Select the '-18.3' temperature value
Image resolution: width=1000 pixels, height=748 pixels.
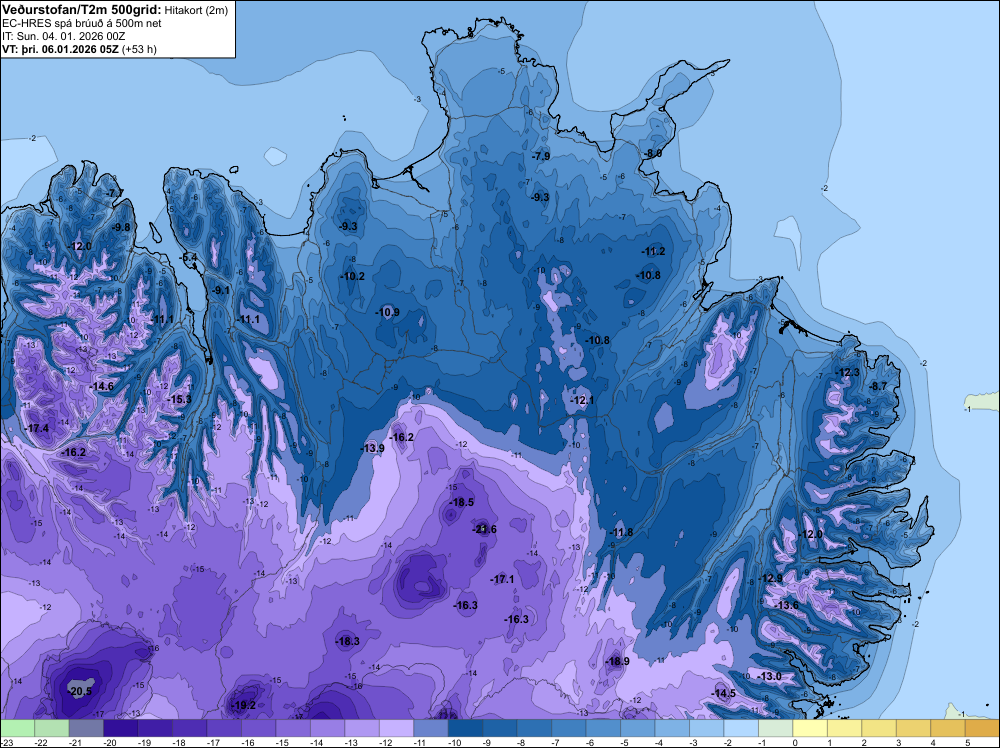point(348,642)
